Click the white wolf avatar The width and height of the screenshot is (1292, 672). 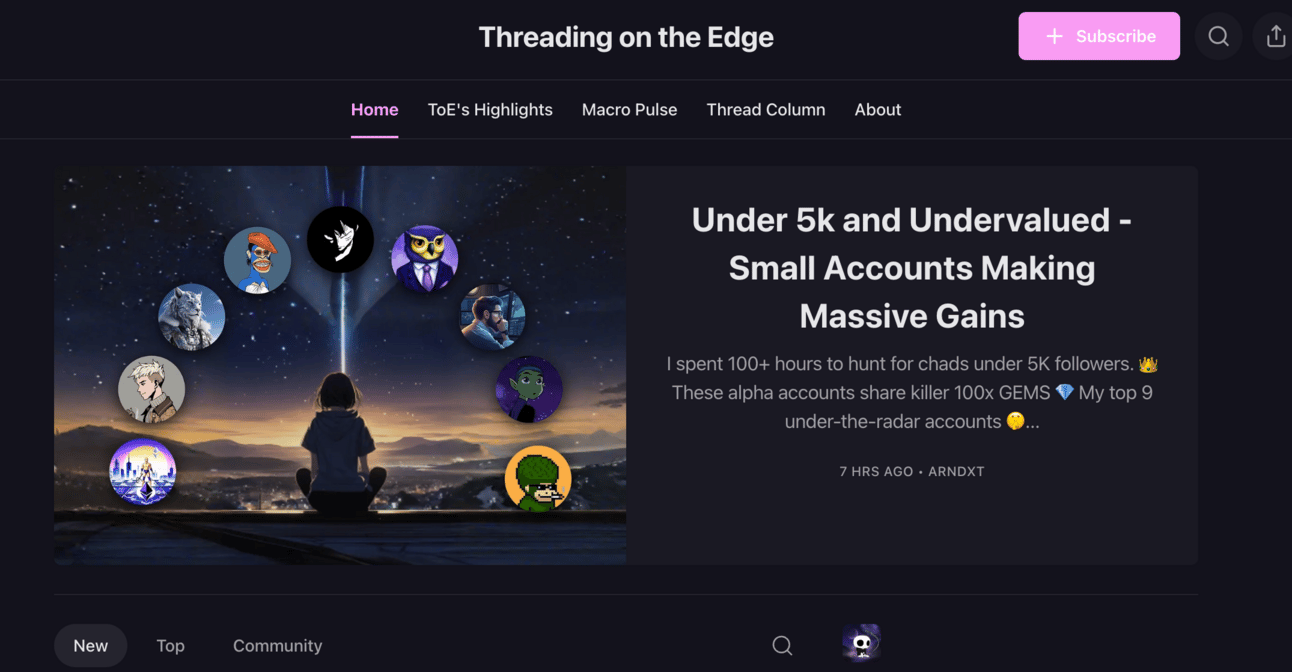pyautogui.click(x=191, y=317)
